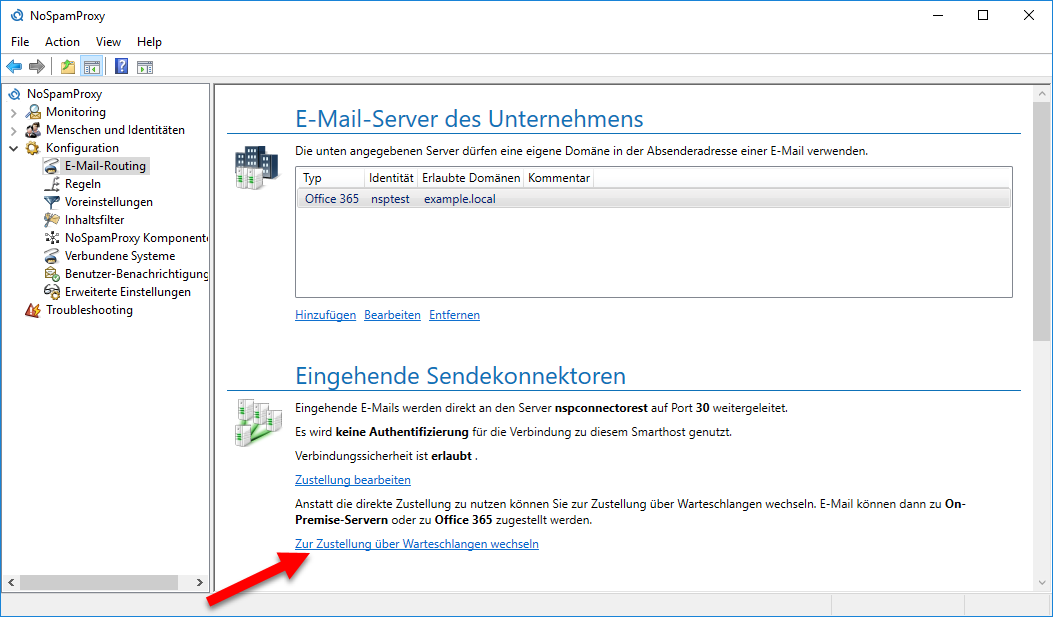
Task: Click the tree pane right scroll arrow
Action: tap(199, 582)
